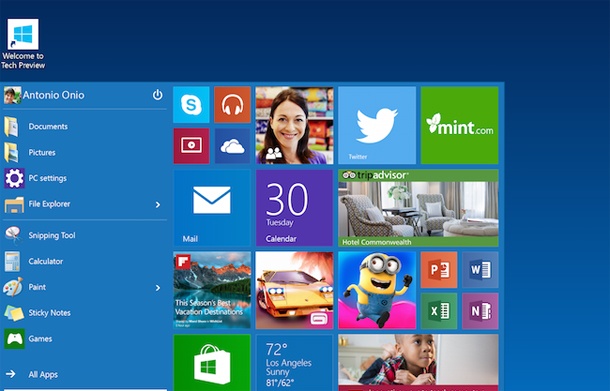Image resolution: width=610 pixels, height=391 pixels.
Task: Open the Welcome to Tech Preview desktop shortcut
Action: (x=23, y=44)
